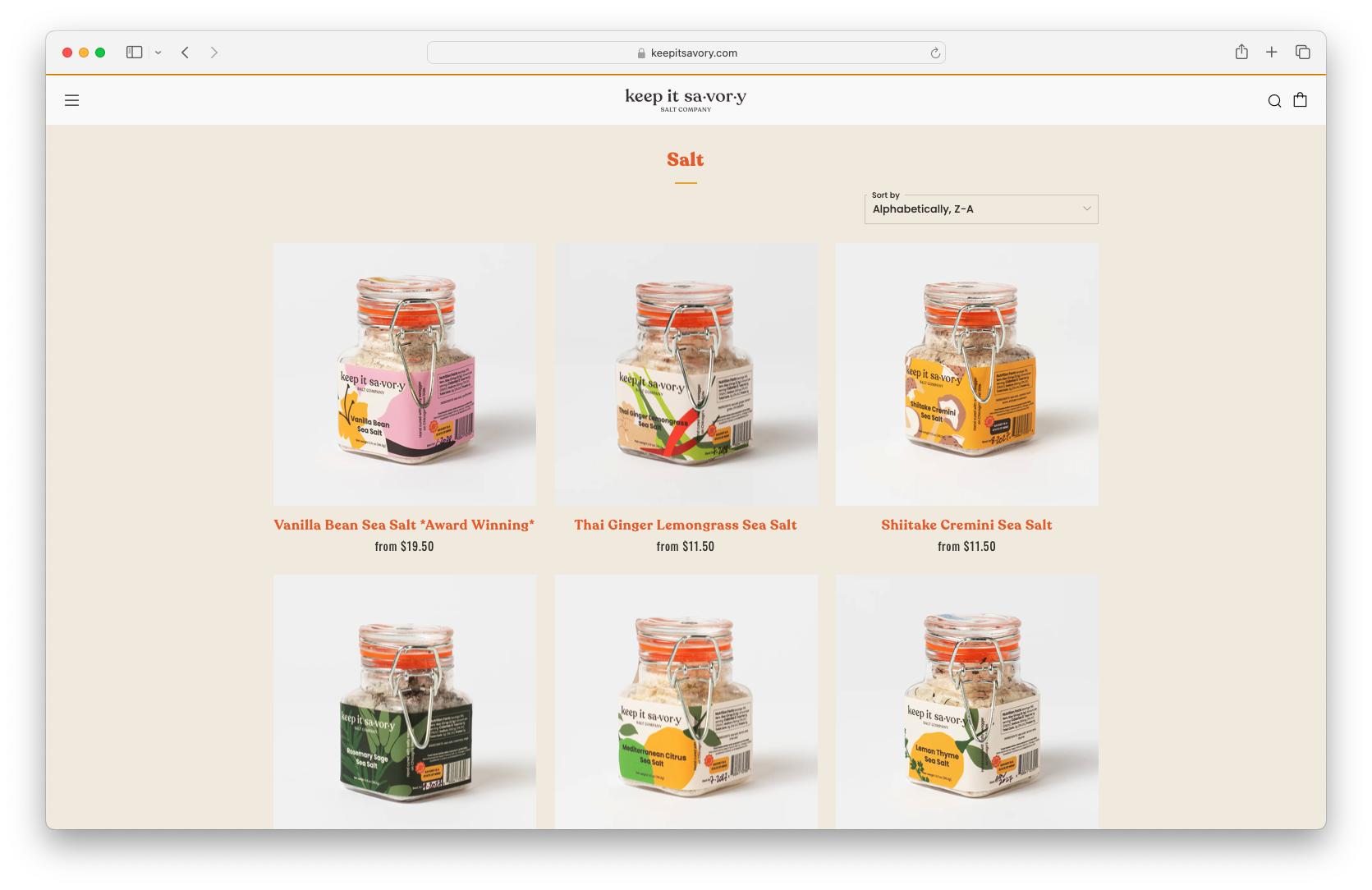Open Thai Ginger Lemongrass Sea Salt link
This screenshot has height=890, width=1372.
click(x=686, y=525)
